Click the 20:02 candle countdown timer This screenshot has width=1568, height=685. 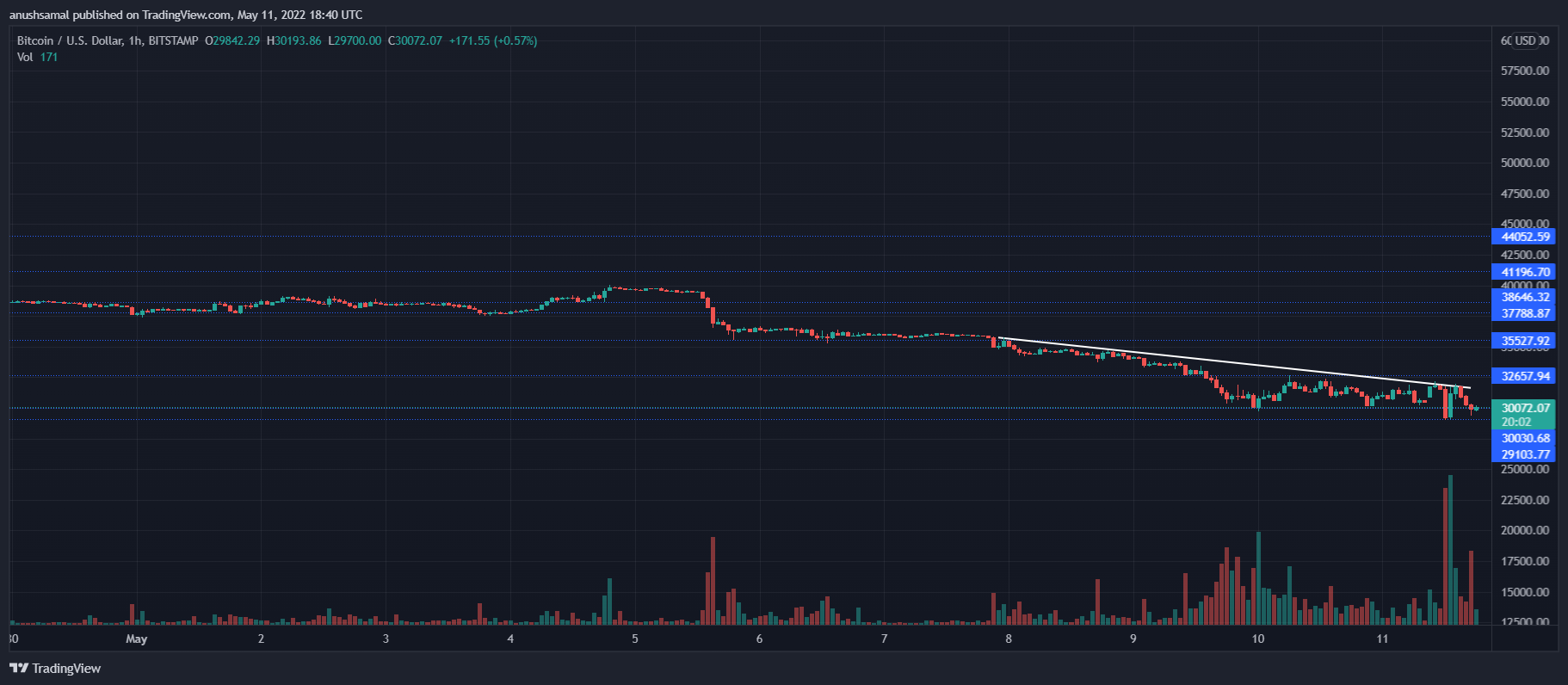(x=1516, y=422)
